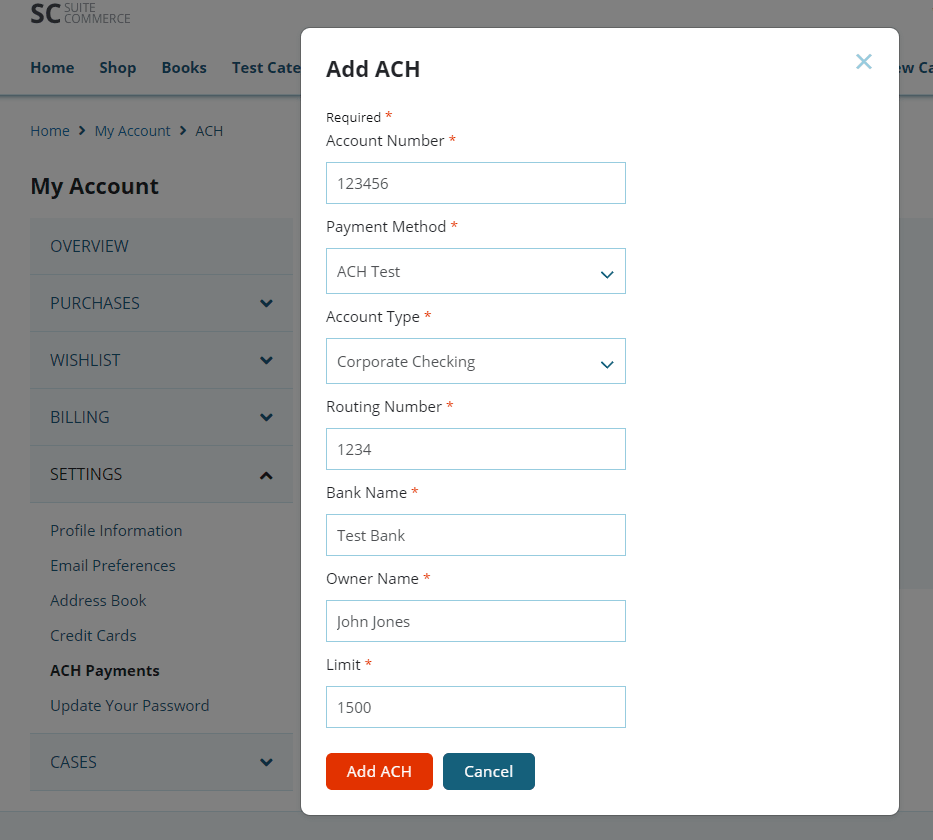Select the Owner Name field
The height and width of the screenshot is (840, 933).
[x=475, y=621]
